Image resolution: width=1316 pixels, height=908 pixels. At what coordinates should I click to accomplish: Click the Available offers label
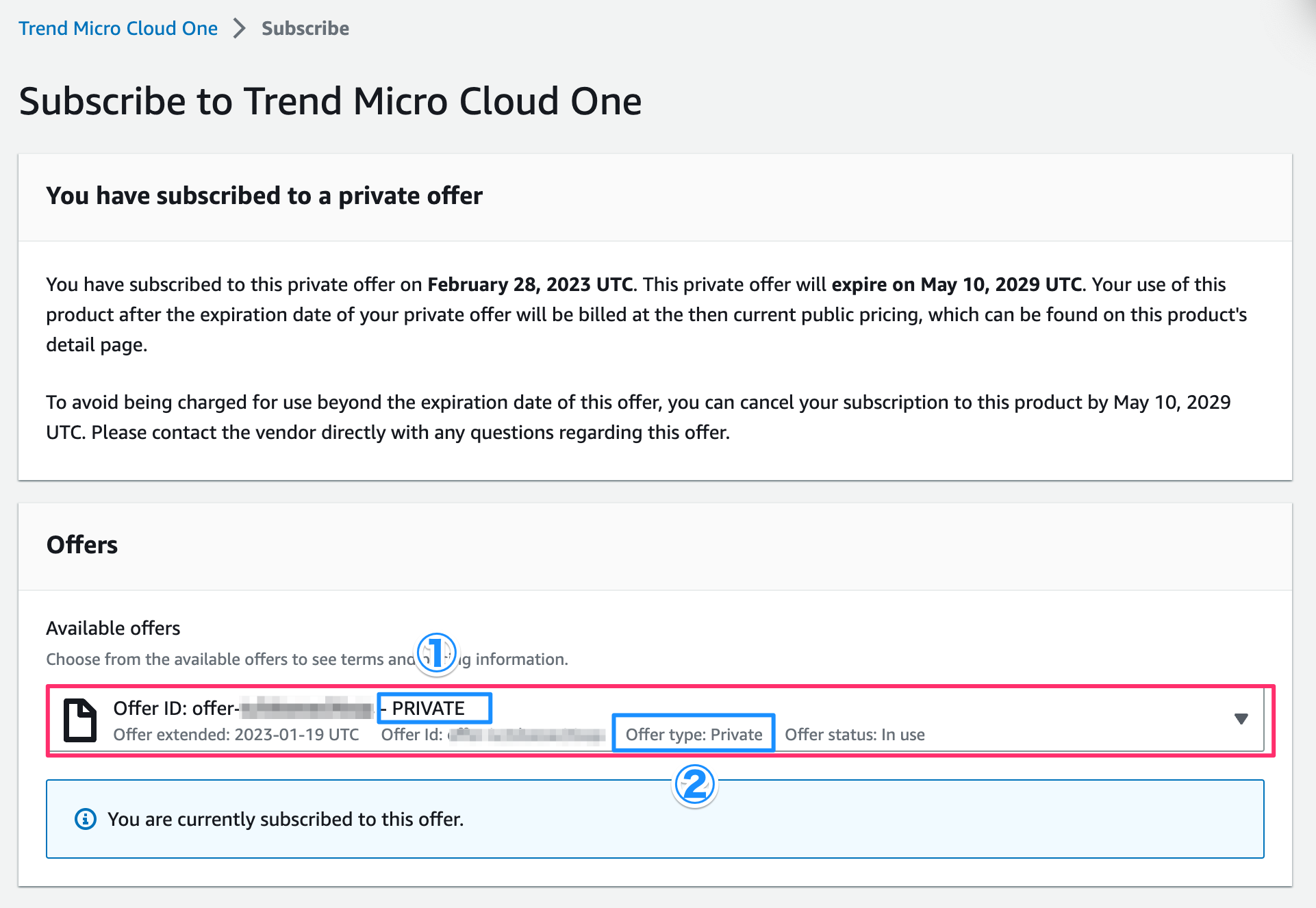112,628
